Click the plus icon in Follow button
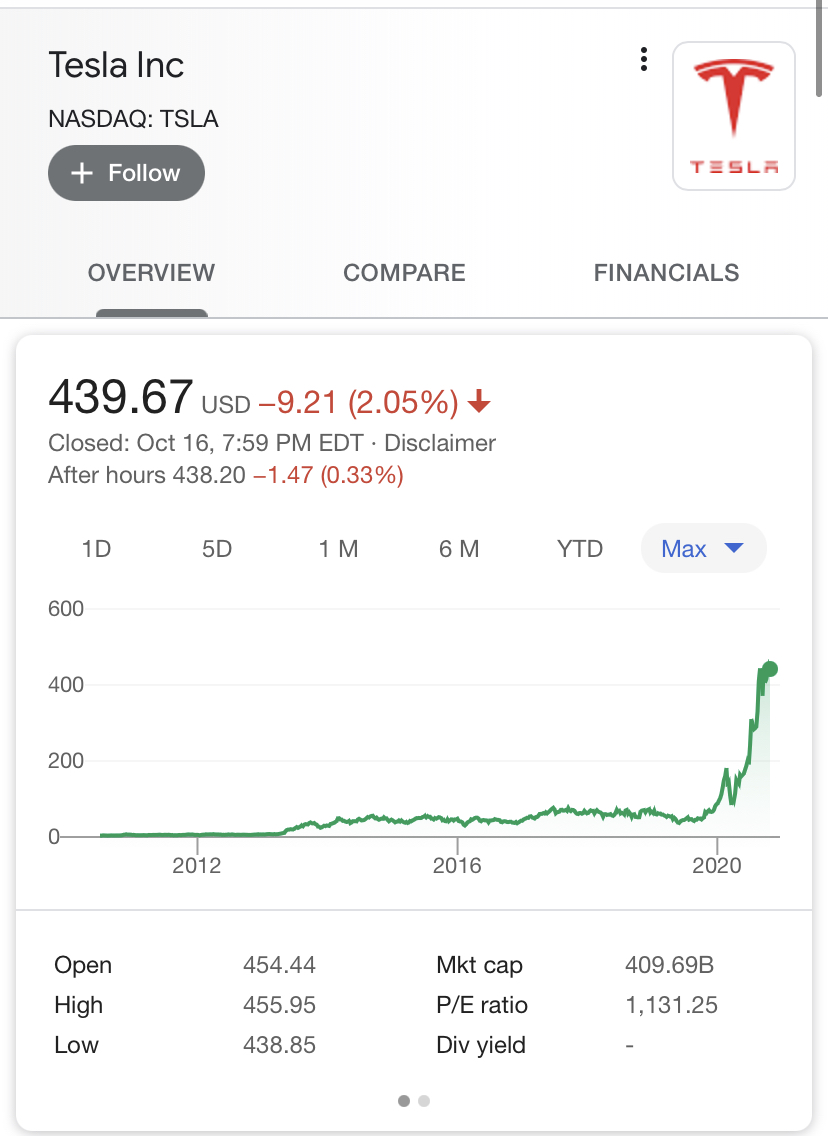The width and height of the screenshot is (828, 1136). click(x=82, y=173)
